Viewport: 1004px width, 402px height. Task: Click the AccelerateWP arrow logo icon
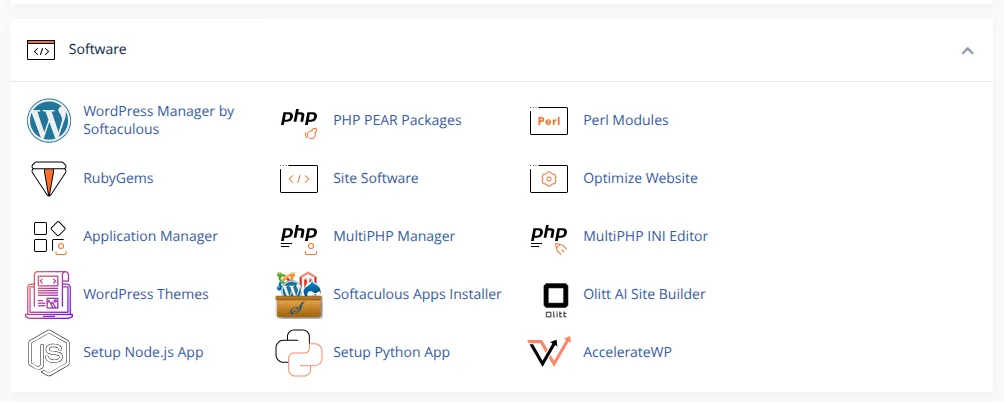click(x=549, y=351)
